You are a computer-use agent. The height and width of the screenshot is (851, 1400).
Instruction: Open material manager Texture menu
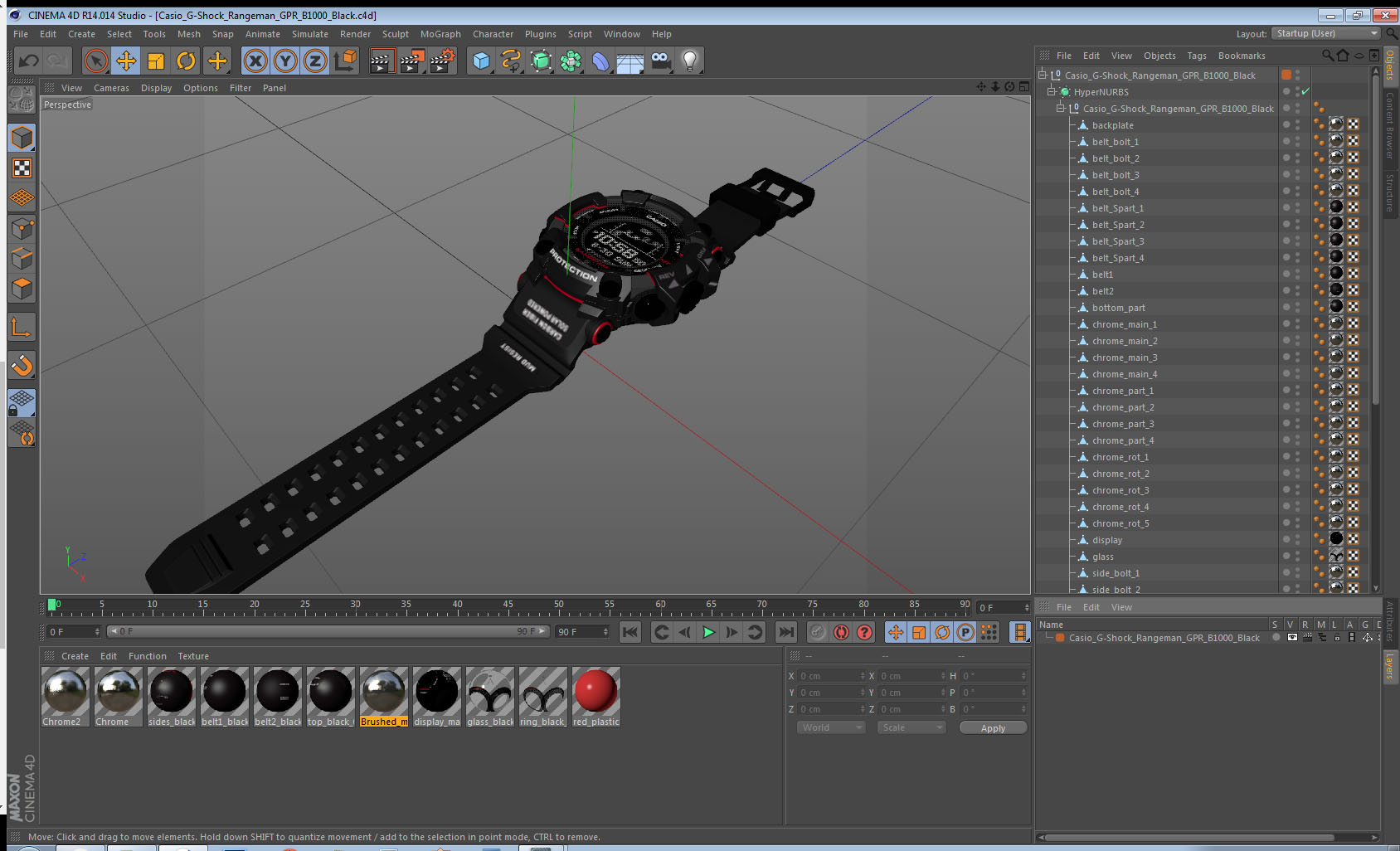[x=193, y=656]
